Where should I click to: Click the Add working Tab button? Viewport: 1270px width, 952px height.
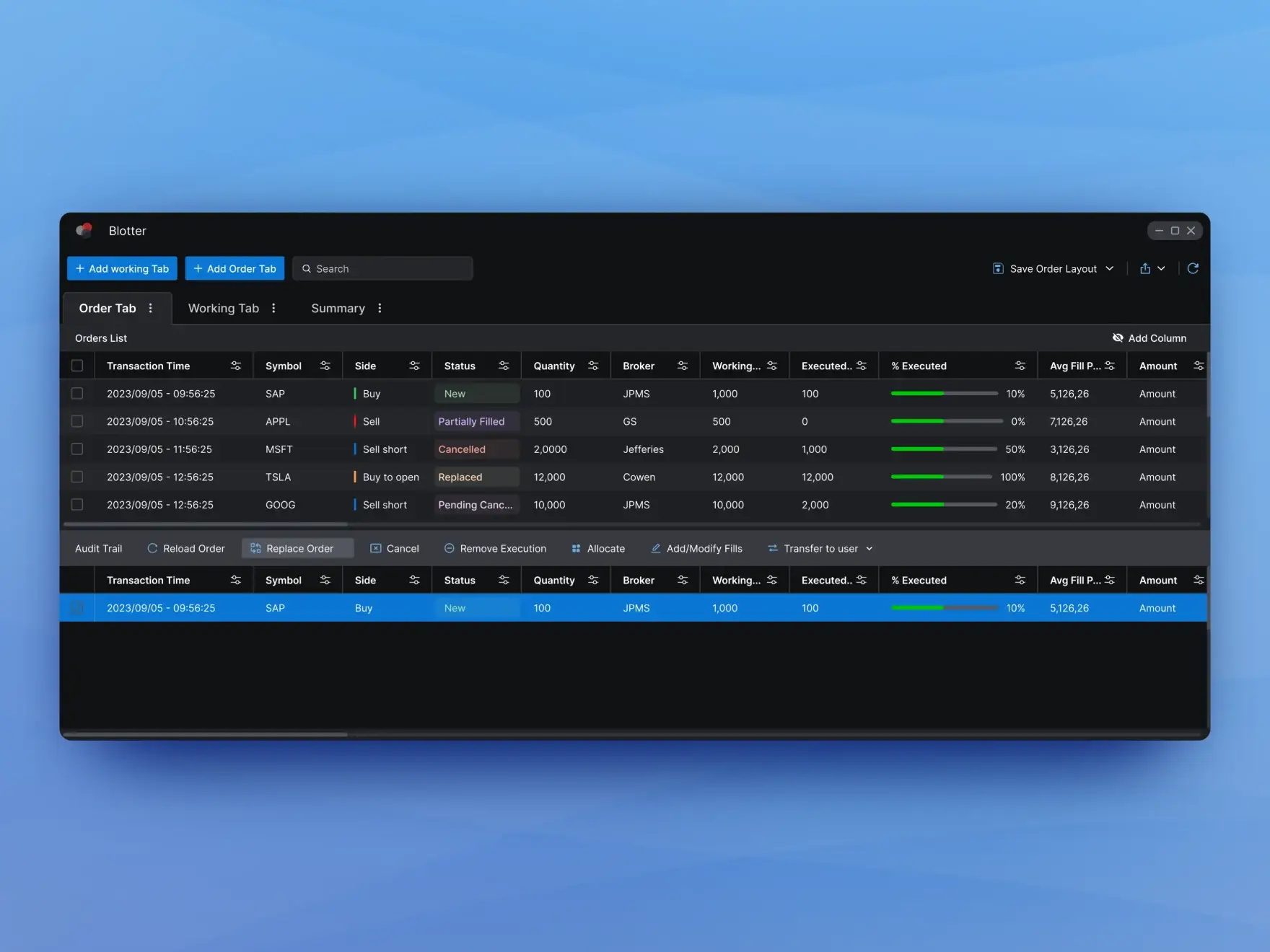121,268
